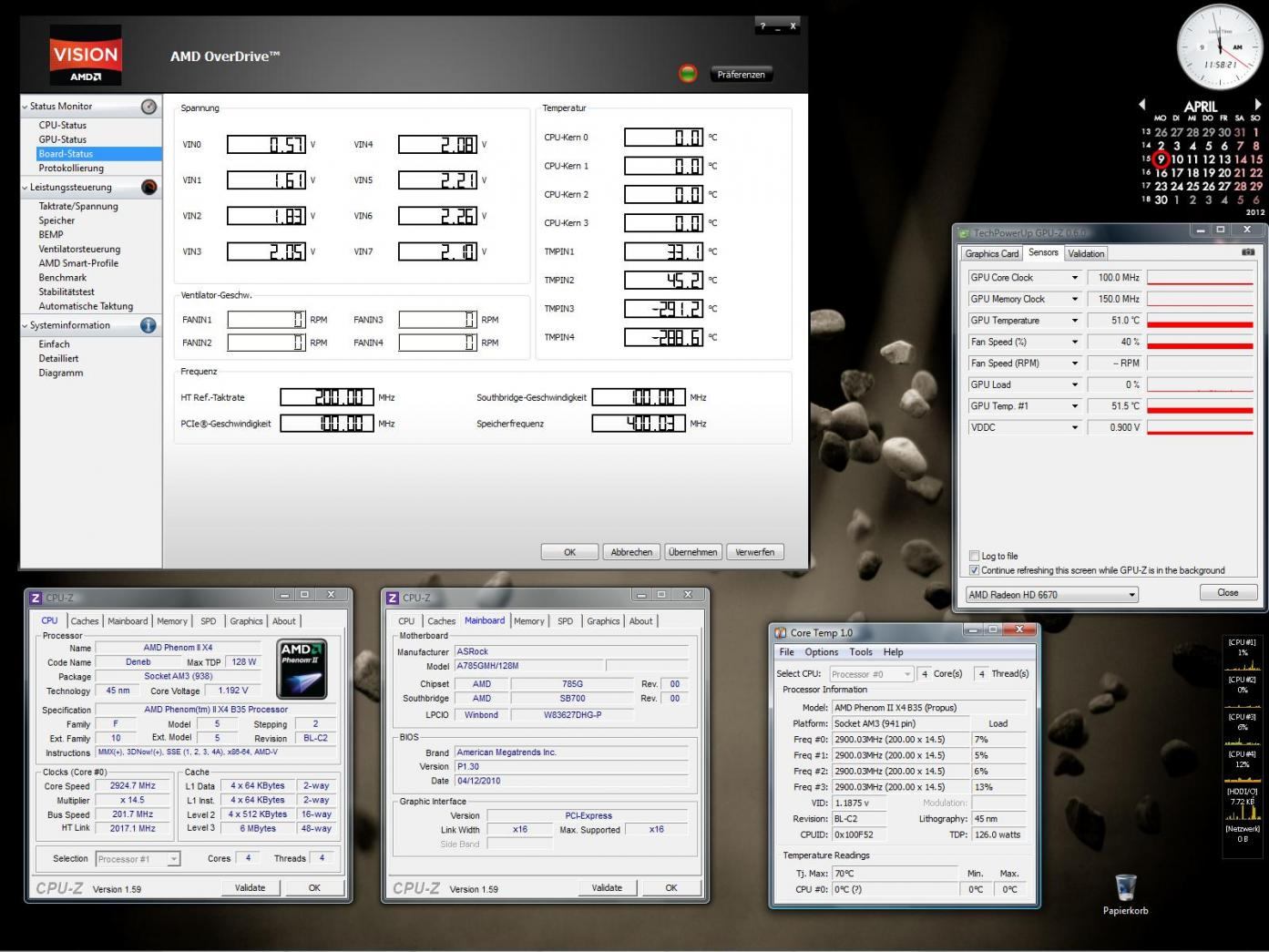Select day 9 in the calendar gadget
Image resolution: width=1269 pixels, height=952 pixels.
(x=1162, y=159)
